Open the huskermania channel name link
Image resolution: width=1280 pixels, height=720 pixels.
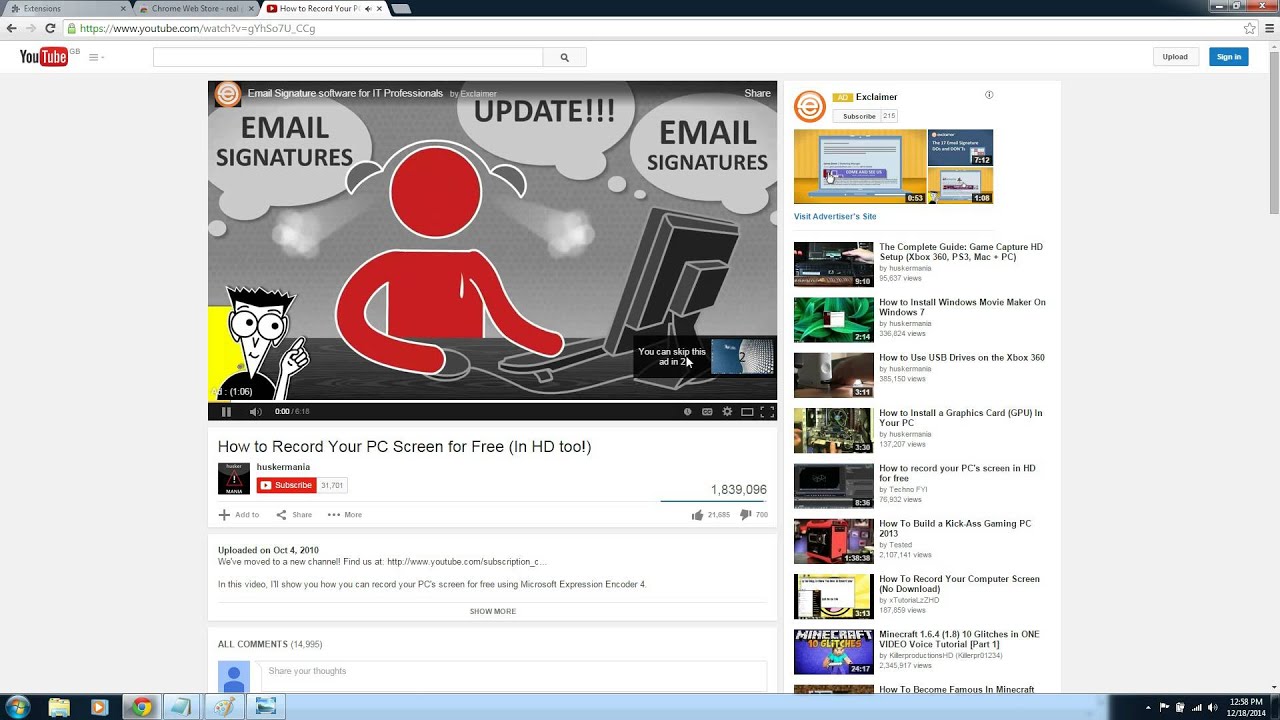(x=283, y=467)
